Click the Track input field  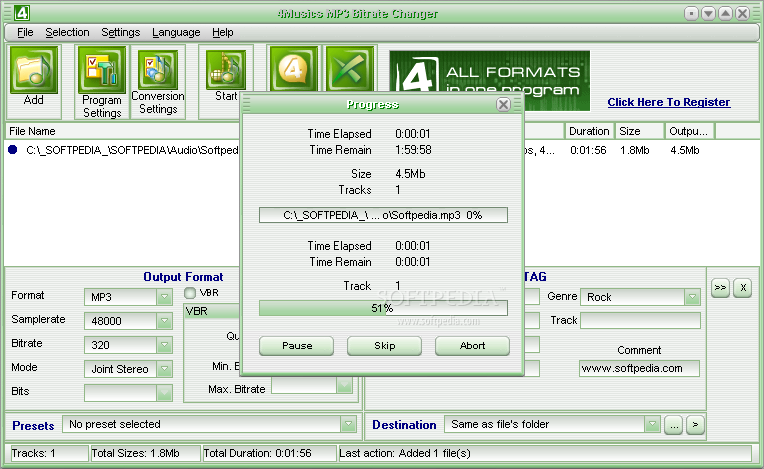(640, 320)
